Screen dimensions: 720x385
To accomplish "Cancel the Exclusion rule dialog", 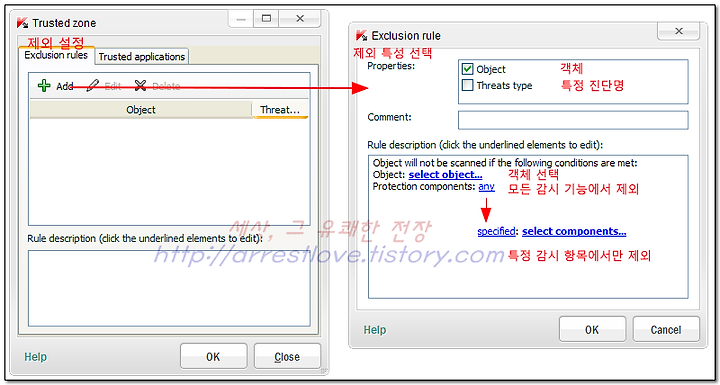I will [x=666, y=329].
